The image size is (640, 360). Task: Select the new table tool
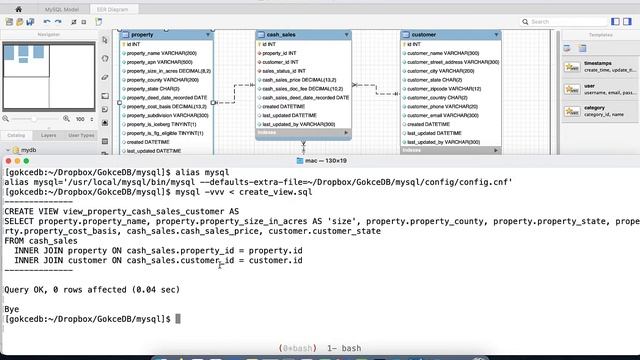pos(105,141)
